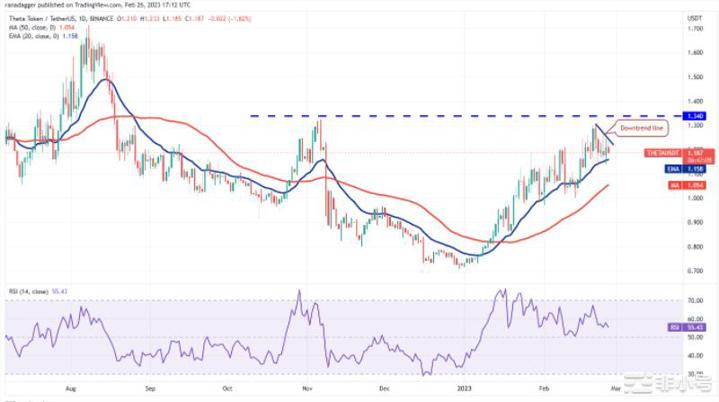
Task: Select the MA (50, close, 0) indicator legend
Action: tap(33, 25)
